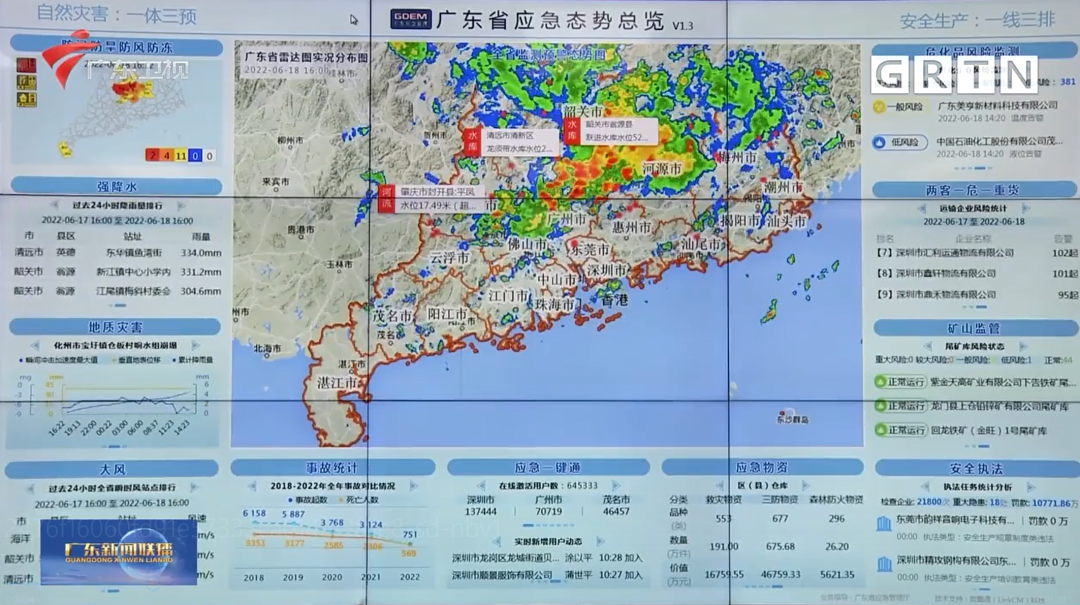Viewport: 1080px width, 605px height.
Task: Open the 事故统计 panel header
Action: point(332,468)
